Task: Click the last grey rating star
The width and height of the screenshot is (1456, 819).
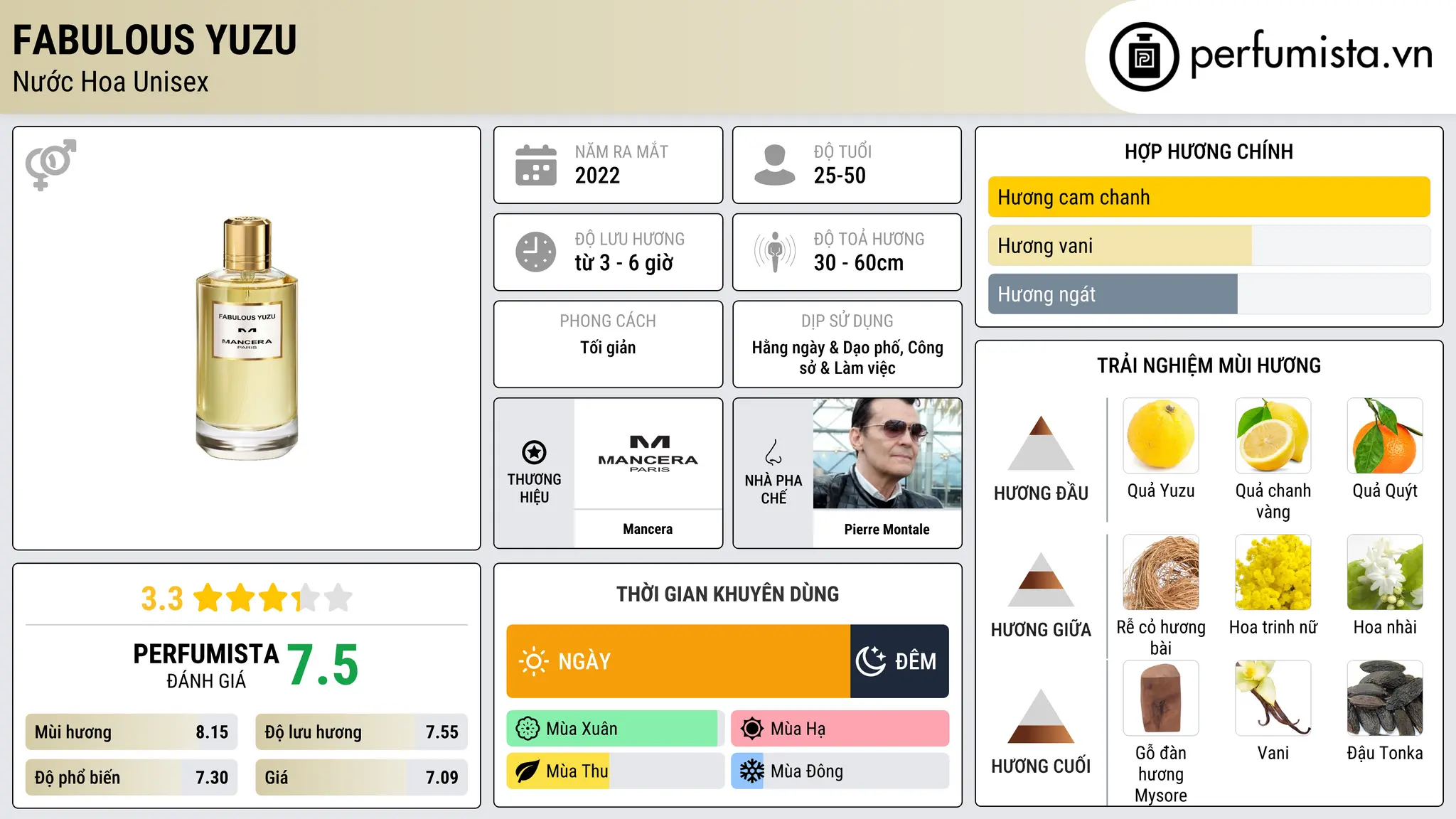Action: pos(338,597)
